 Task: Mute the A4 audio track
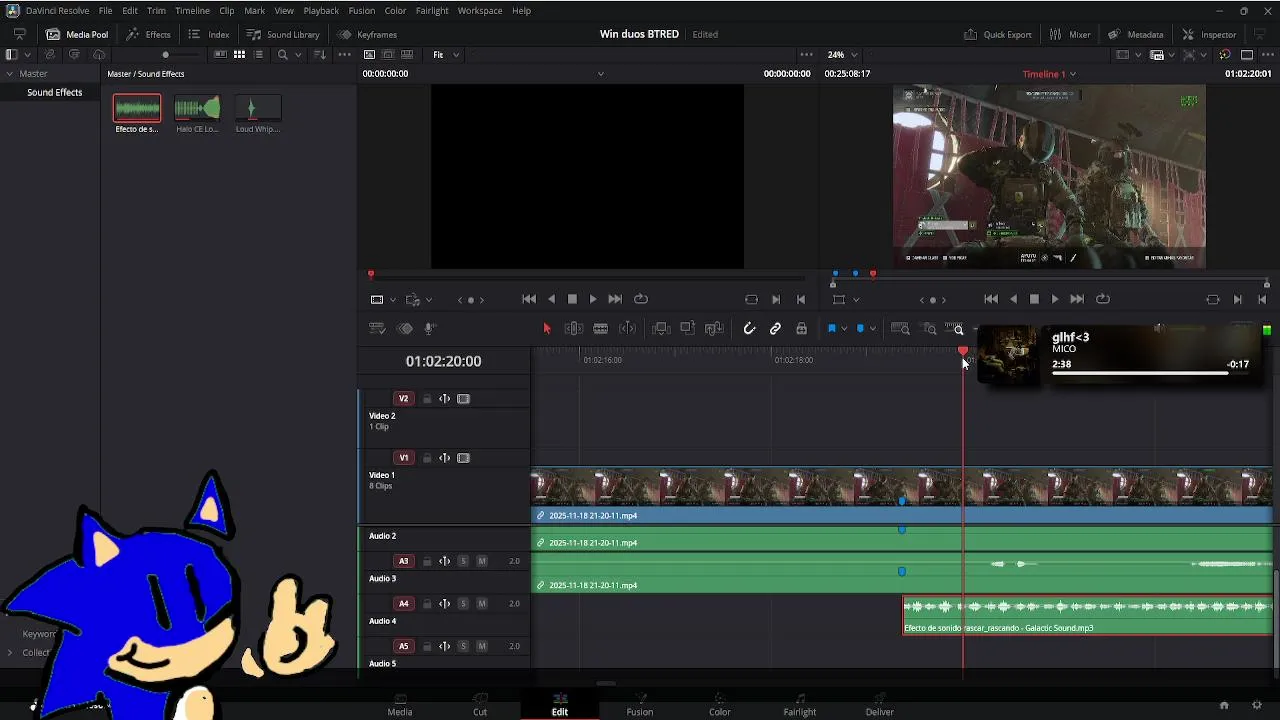[482, 604]
